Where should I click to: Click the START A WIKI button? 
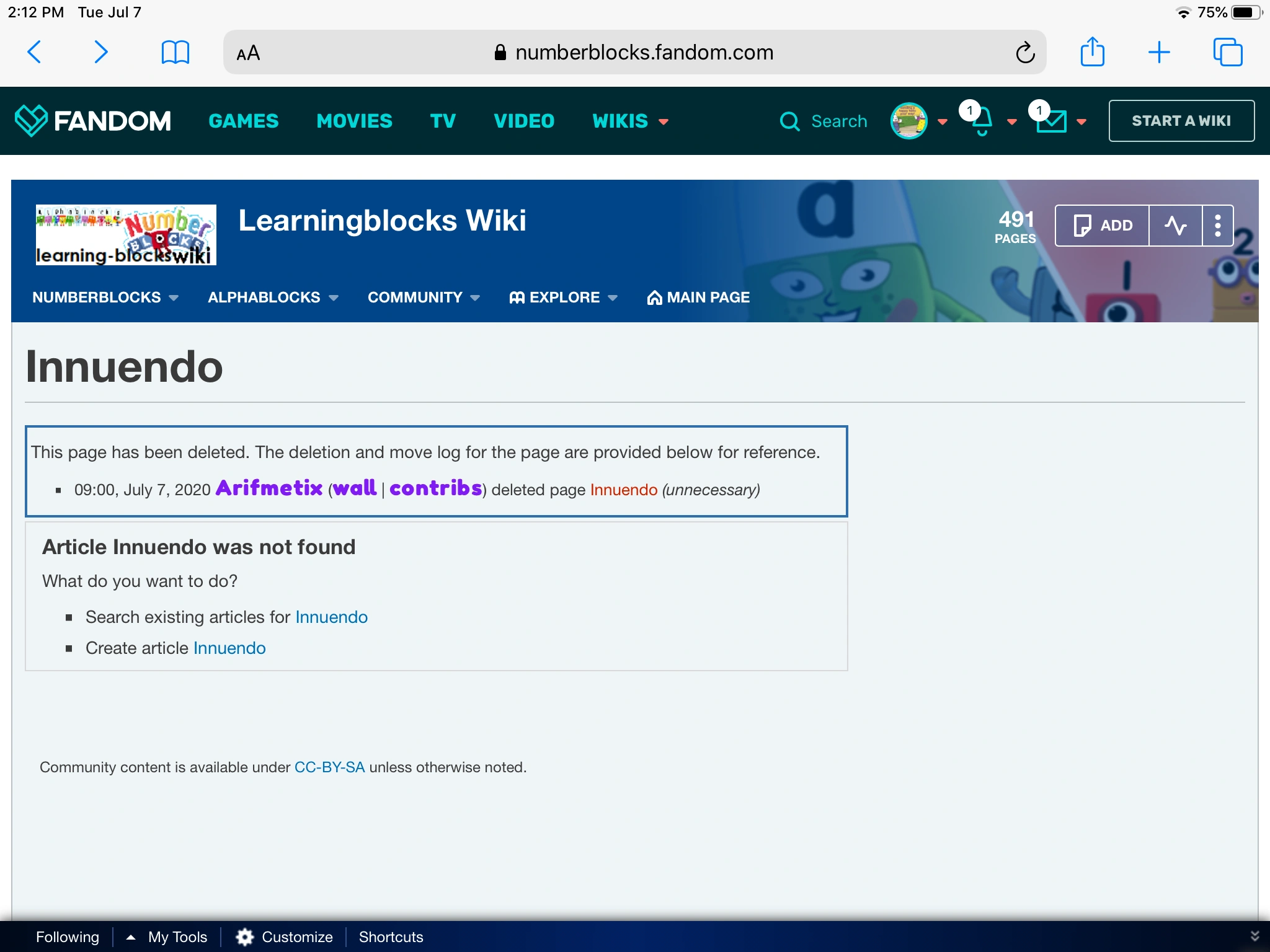pyautogui.click(x=1181, y=121)
